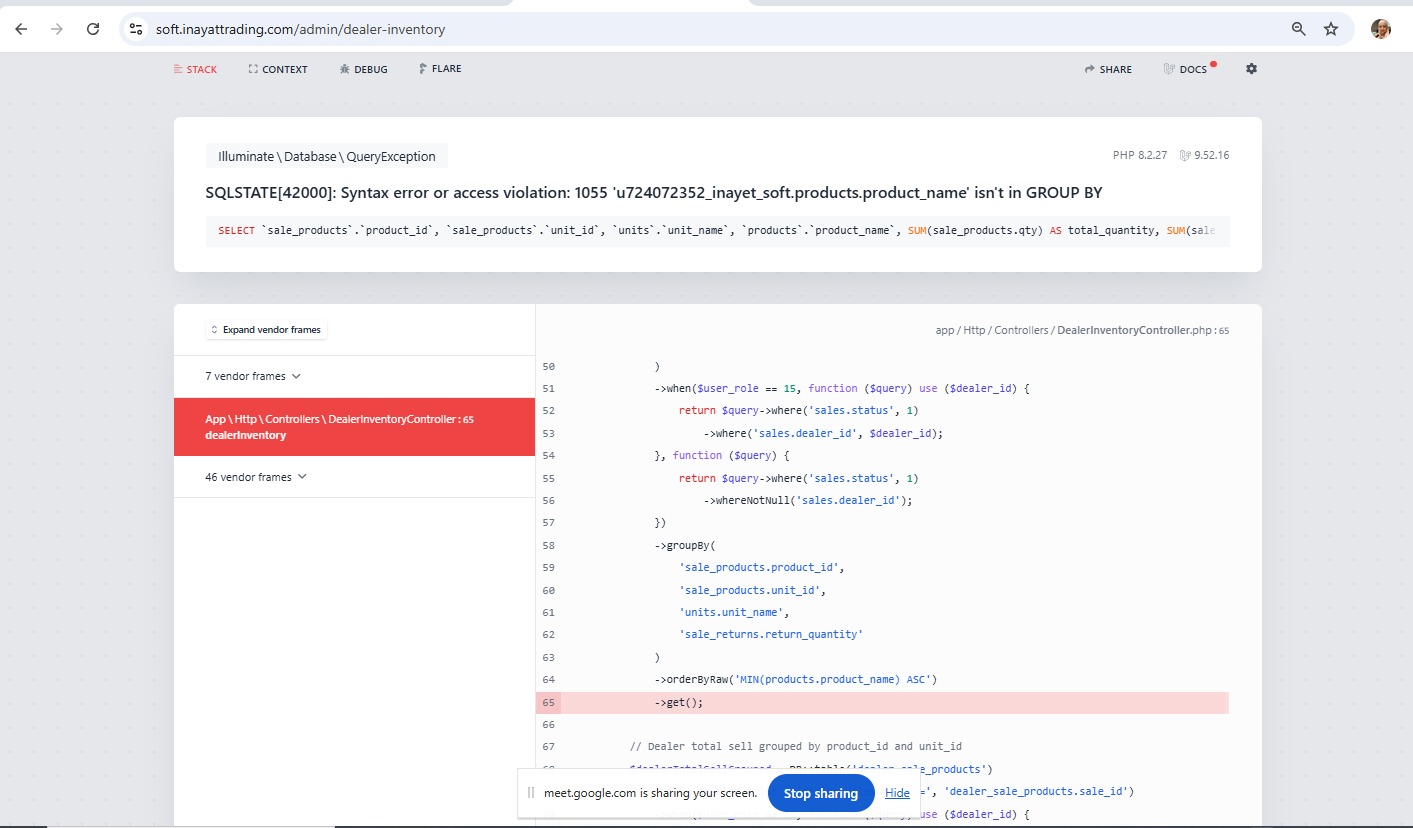Click the zoom magnifier icon in address bar
Screen dimensions: 1413x828
1298,29
